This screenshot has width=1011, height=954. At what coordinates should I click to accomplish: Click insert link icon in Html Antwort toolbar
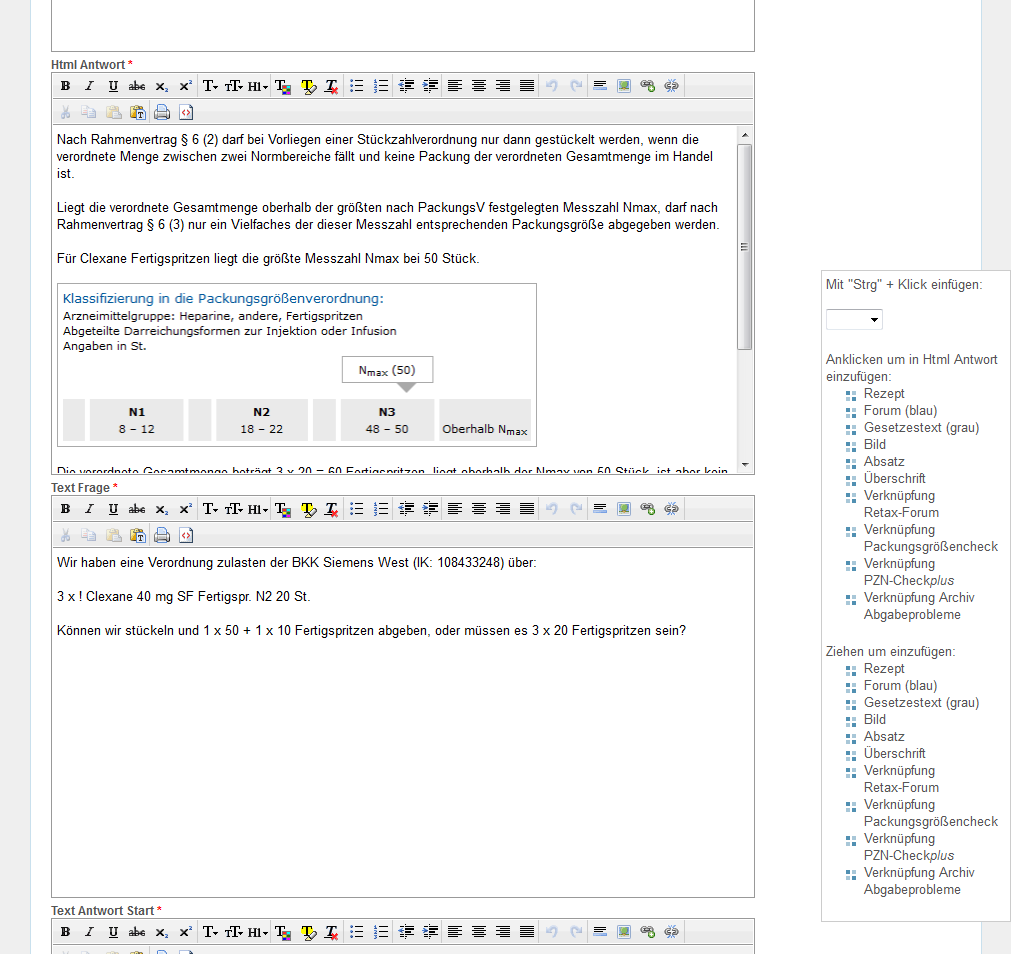click(647, 86)
